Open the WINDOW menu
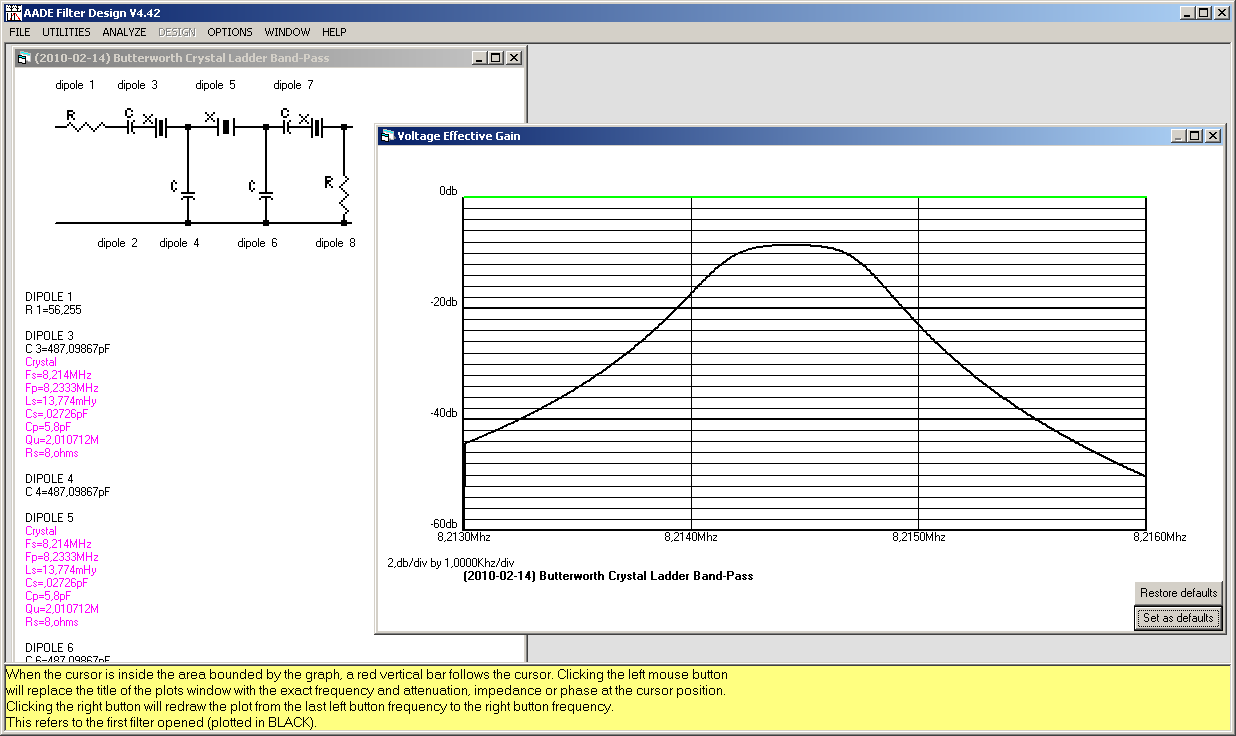This screenshot has height=736, width=1236. [x=287, y=32]
